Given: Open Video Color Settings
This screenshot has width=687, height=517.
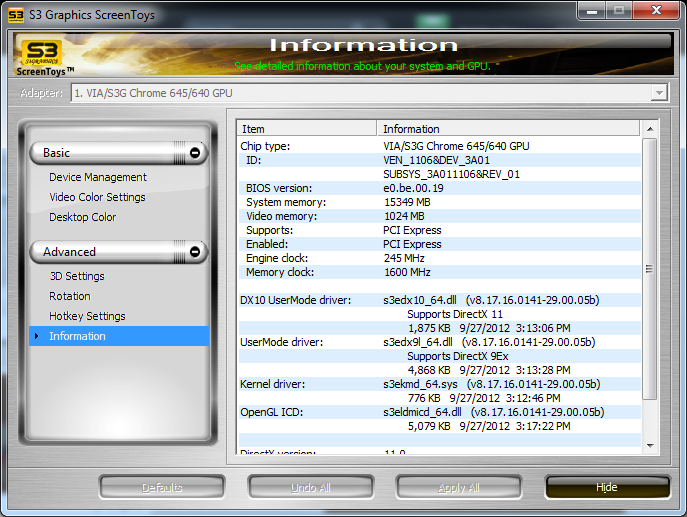Looking at the screenshot, I should pyautogui.click(x=97, y=197).
